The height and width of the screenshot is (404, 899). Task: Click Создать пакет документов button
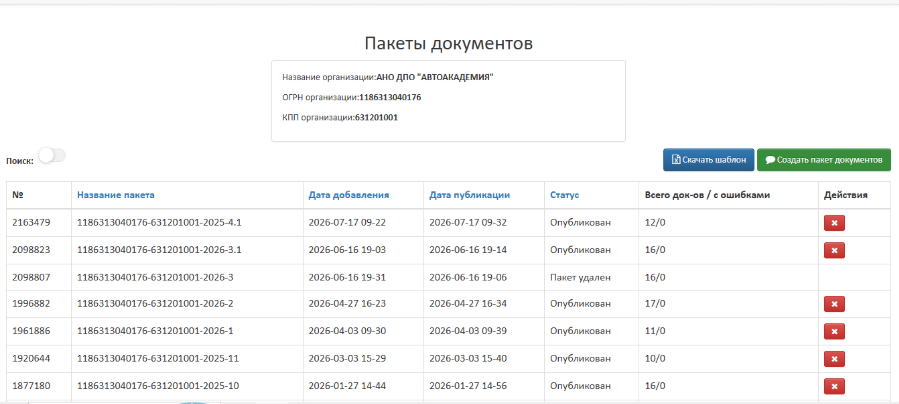pos(824,160)
